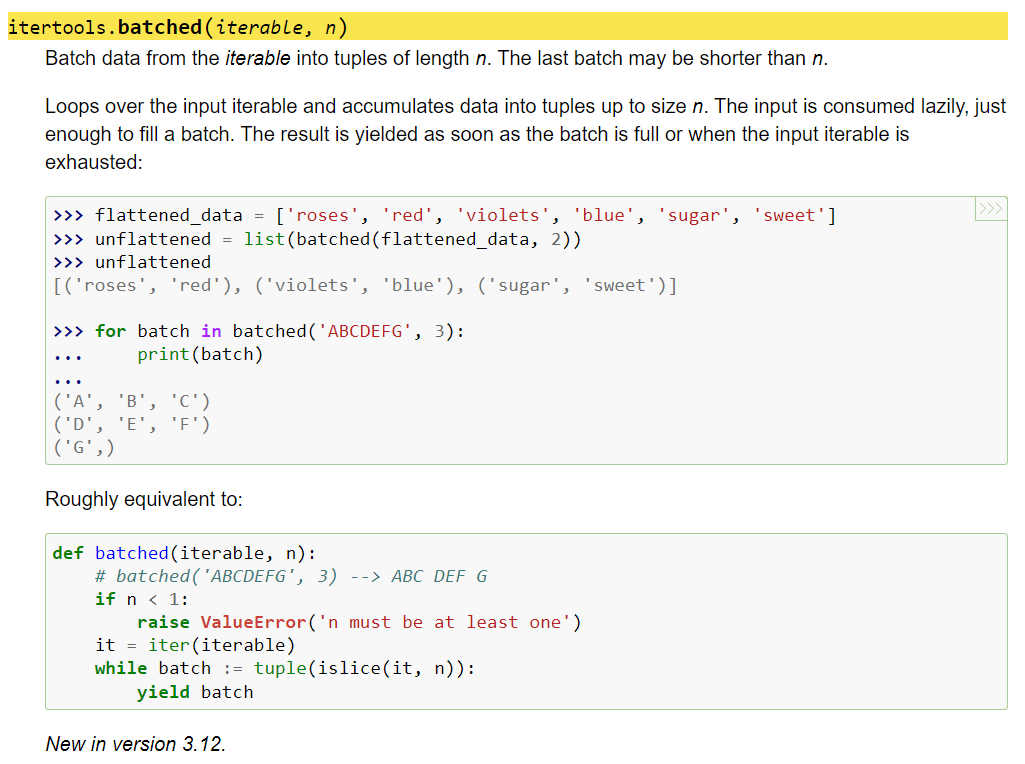
Task: Click the 'n' parameter in the signature
Action: pyautogui.click(x=330, y=27)
